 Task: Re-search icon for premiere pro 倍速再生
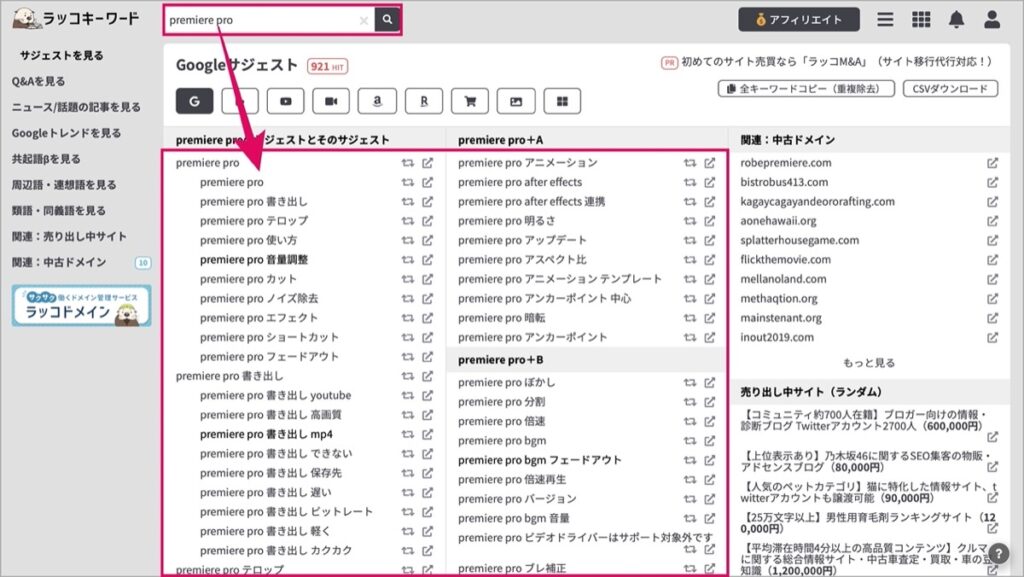(x=690, y=480)
